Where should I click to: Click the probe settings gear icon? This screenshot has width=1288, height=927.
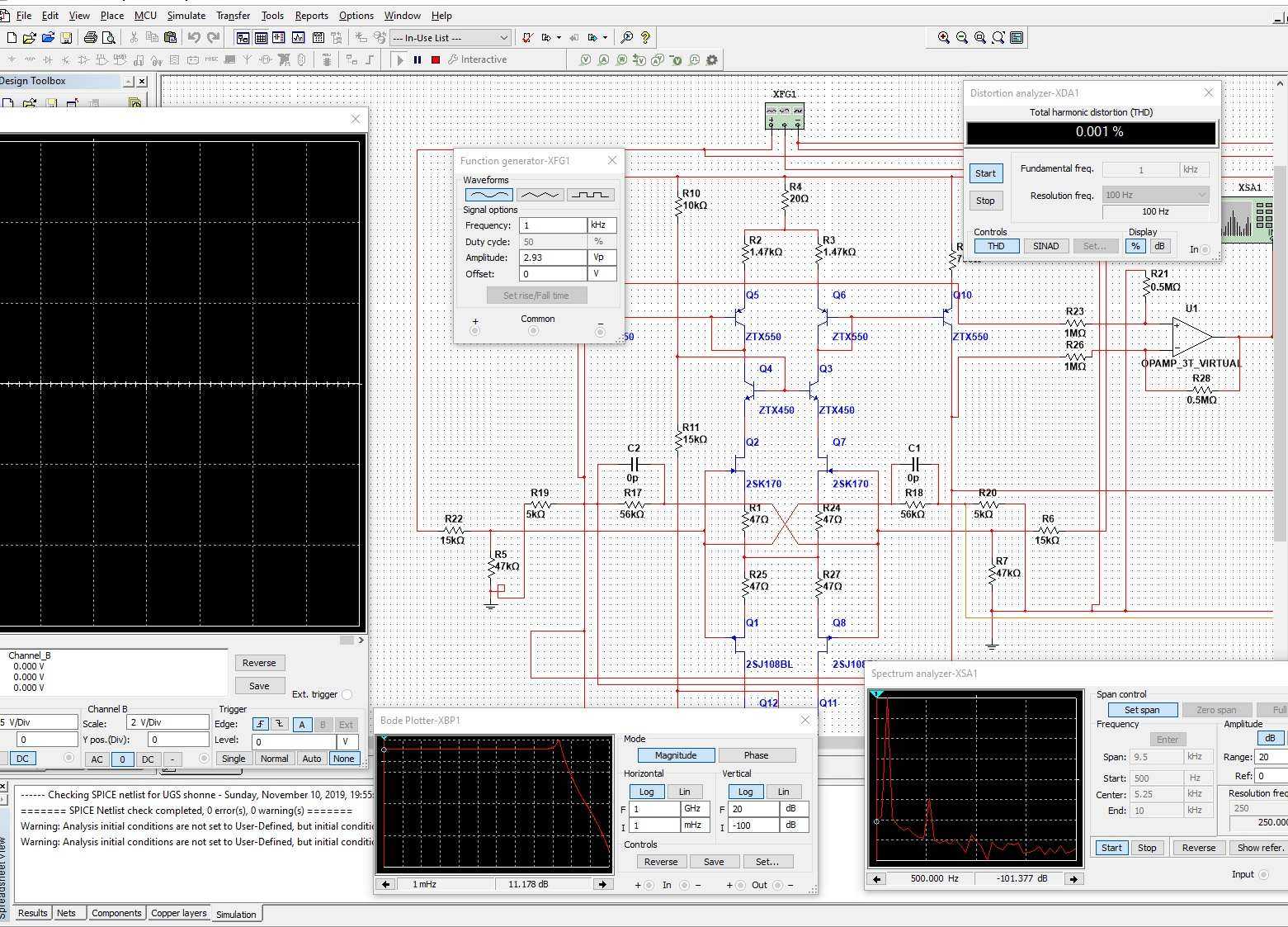(712, 59)
